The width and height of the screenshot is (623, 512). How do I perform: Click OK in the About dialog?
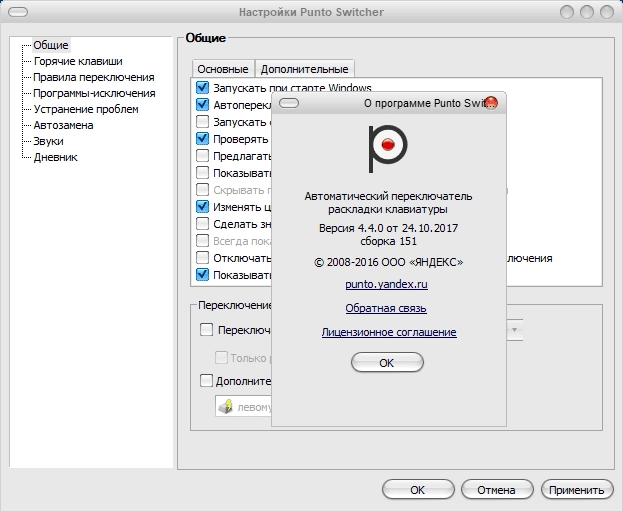coord(387,363)
